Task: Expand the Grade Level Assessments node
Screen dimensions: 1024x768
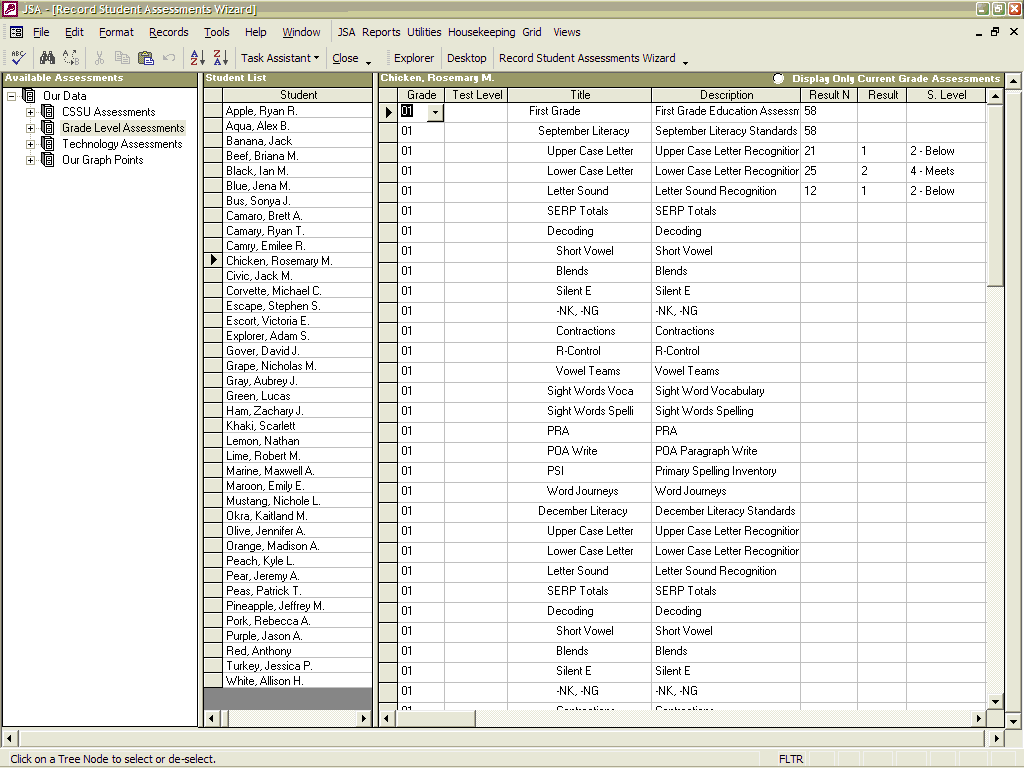Action: 30,128
